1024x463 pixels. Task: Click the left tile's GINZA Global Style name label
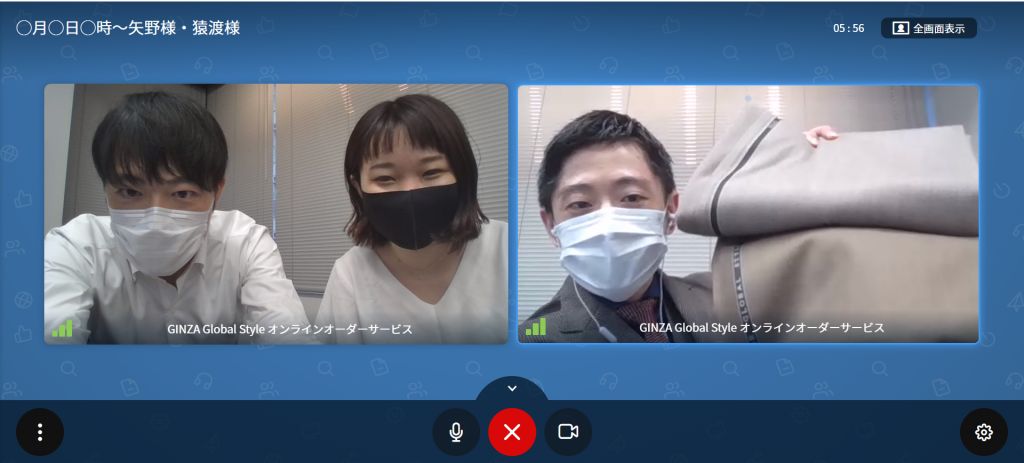point(289,328)
